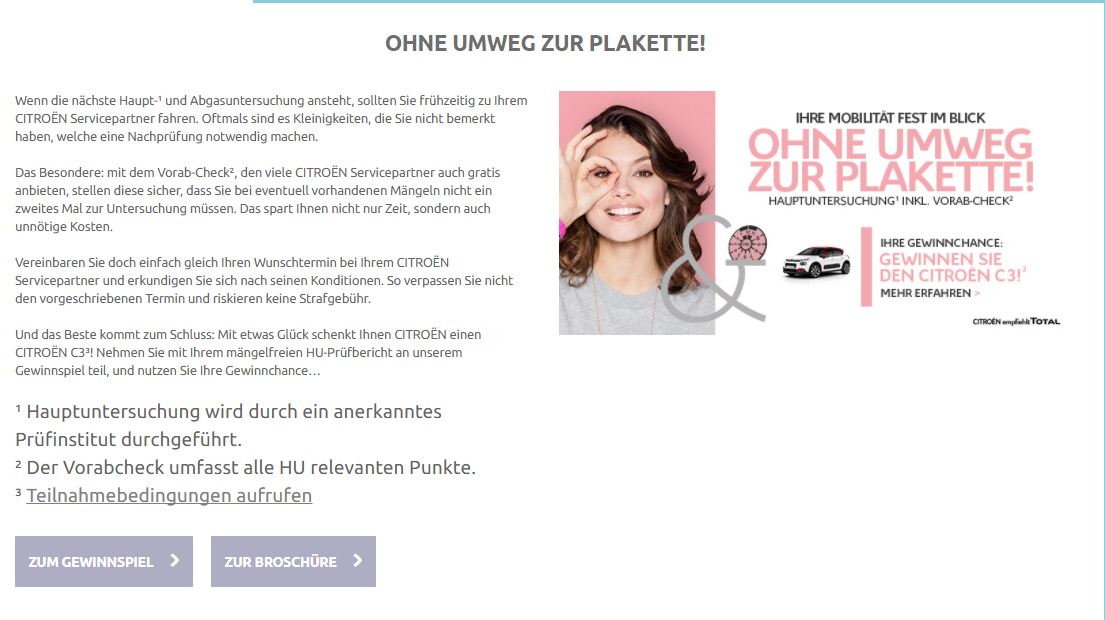Screen dimensions: 1105x620
Task: Click the arrow chevron on ZUM GEWINNSPIEL
Action: (175, 561)
